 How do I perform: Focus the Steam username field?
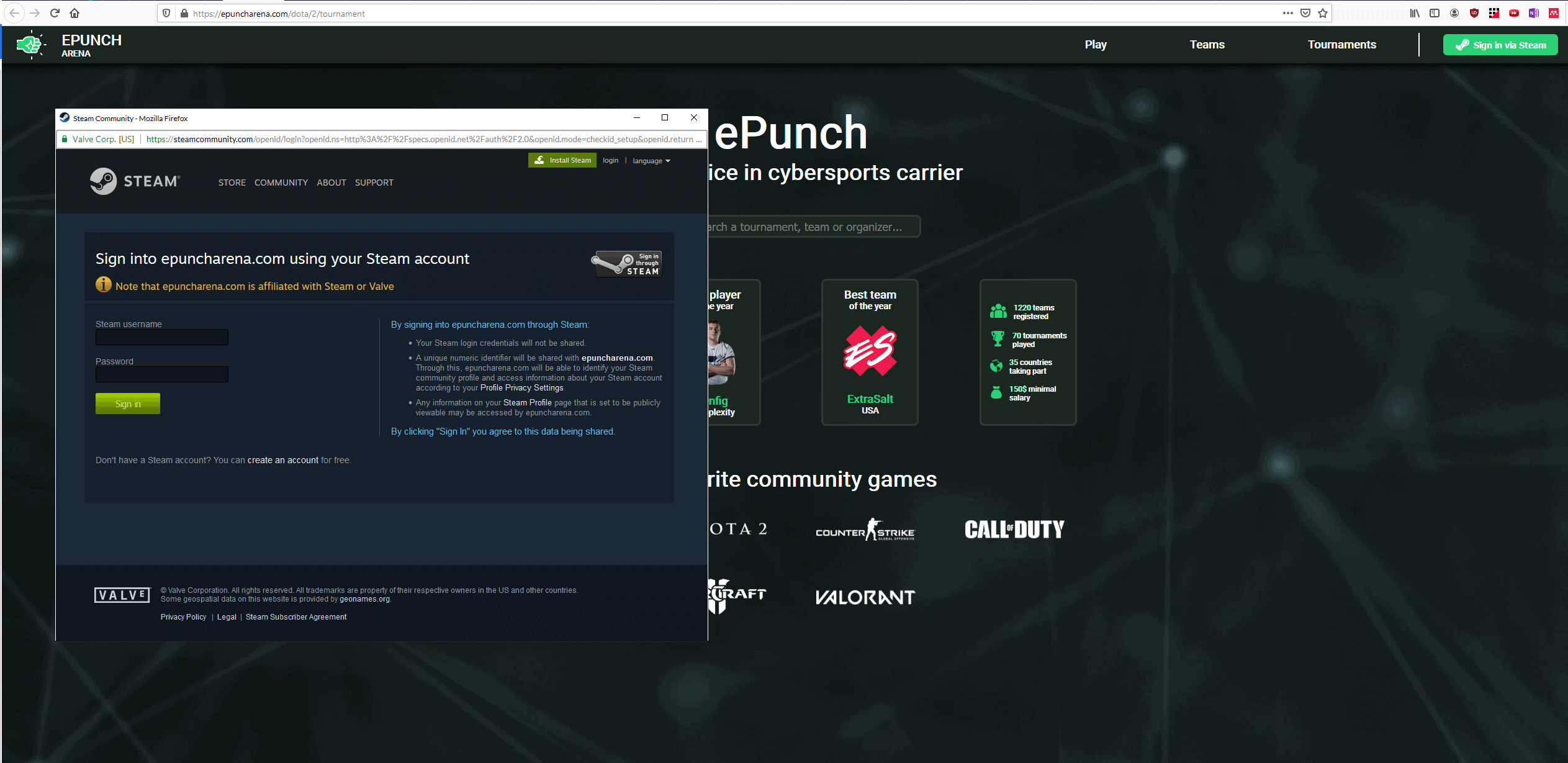pos(162,337)
